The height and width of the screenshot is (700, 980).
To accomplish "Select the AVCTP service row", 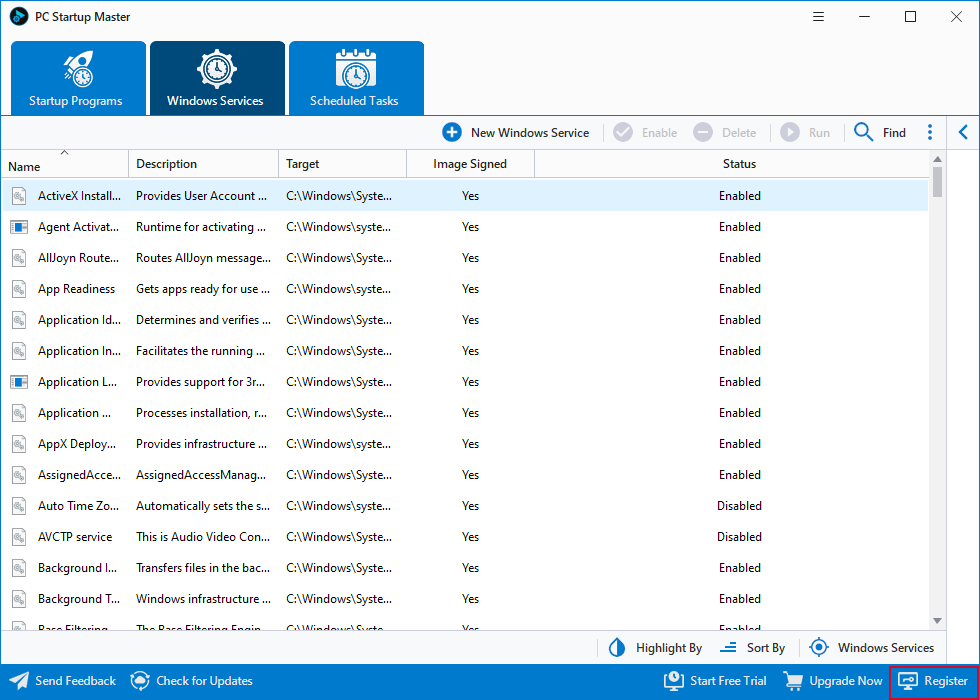I will (464, 537).
